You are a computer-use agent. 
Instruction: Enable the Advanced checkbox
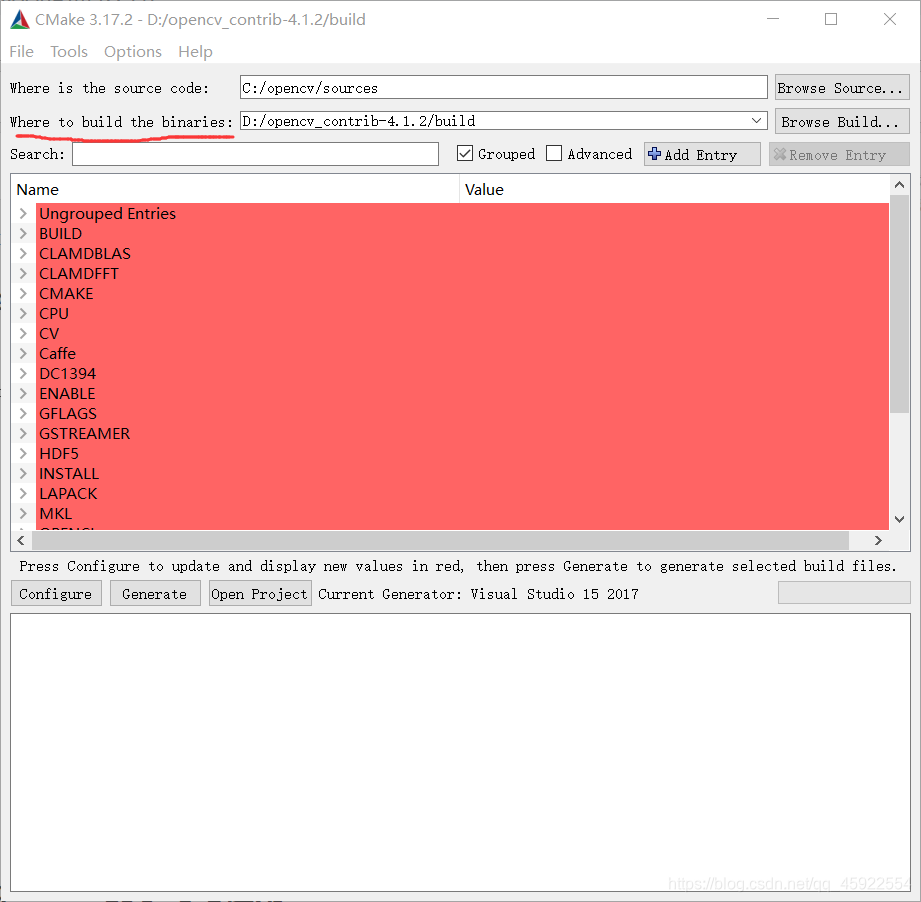point(554,153)
